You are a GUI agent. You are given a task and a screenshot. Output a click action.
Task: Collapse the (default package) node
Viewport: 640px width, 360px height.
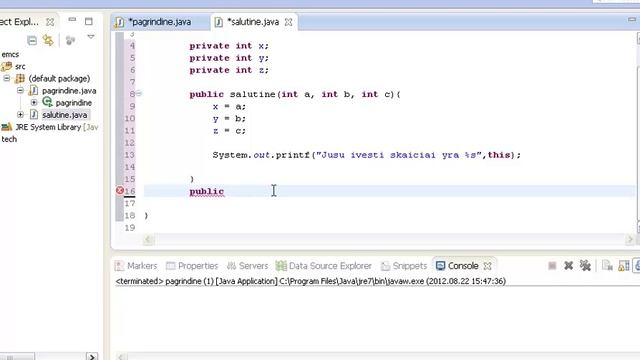pos(7,78)
